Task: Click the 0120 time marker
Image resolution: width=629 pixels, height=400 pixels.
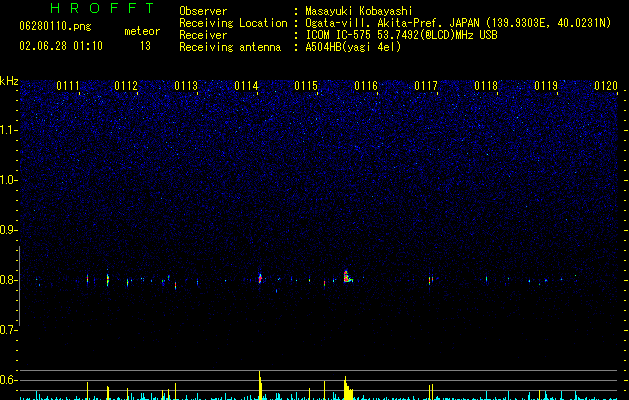Action: click(x=606, y=86)
